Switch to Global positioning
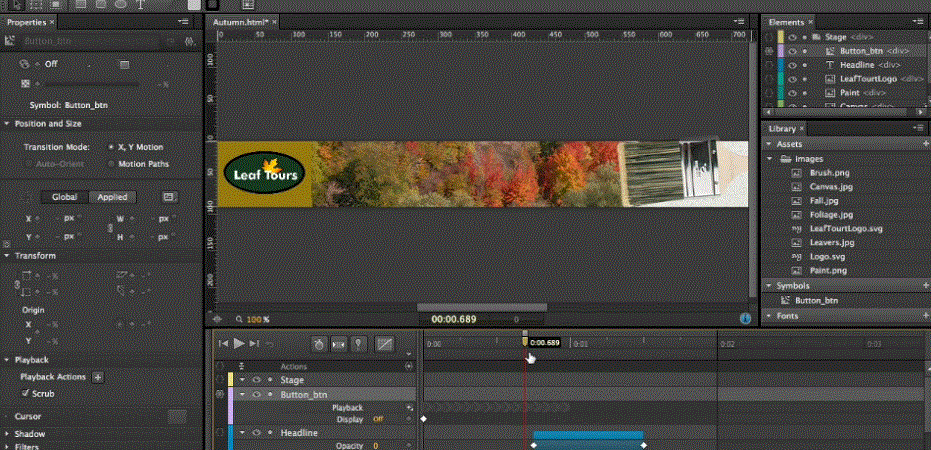This screenshot has height=450, width=931. click(x=64, y=197)
